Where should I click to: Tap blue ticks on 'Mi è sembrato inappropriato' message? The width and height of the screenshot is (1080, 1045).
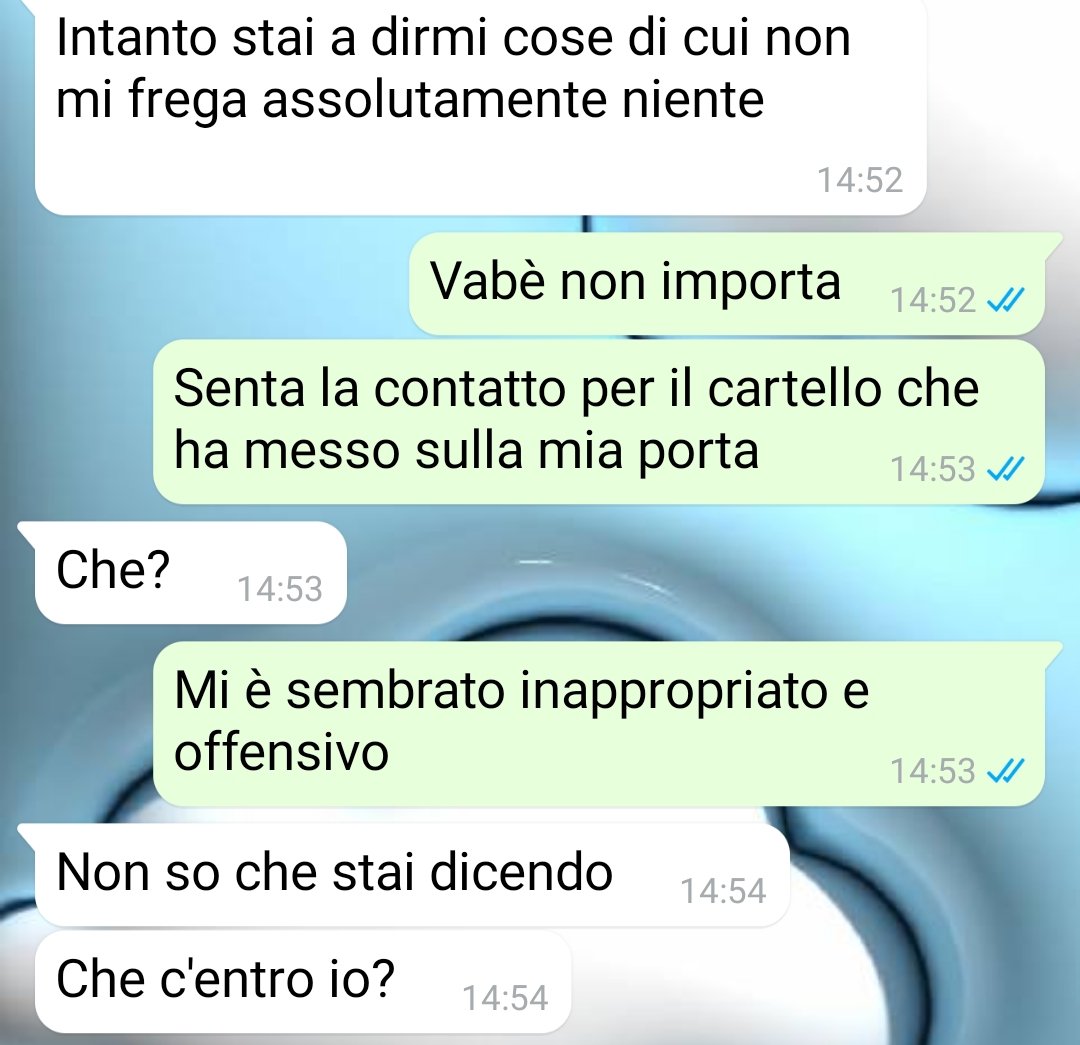coord(1006,770)
